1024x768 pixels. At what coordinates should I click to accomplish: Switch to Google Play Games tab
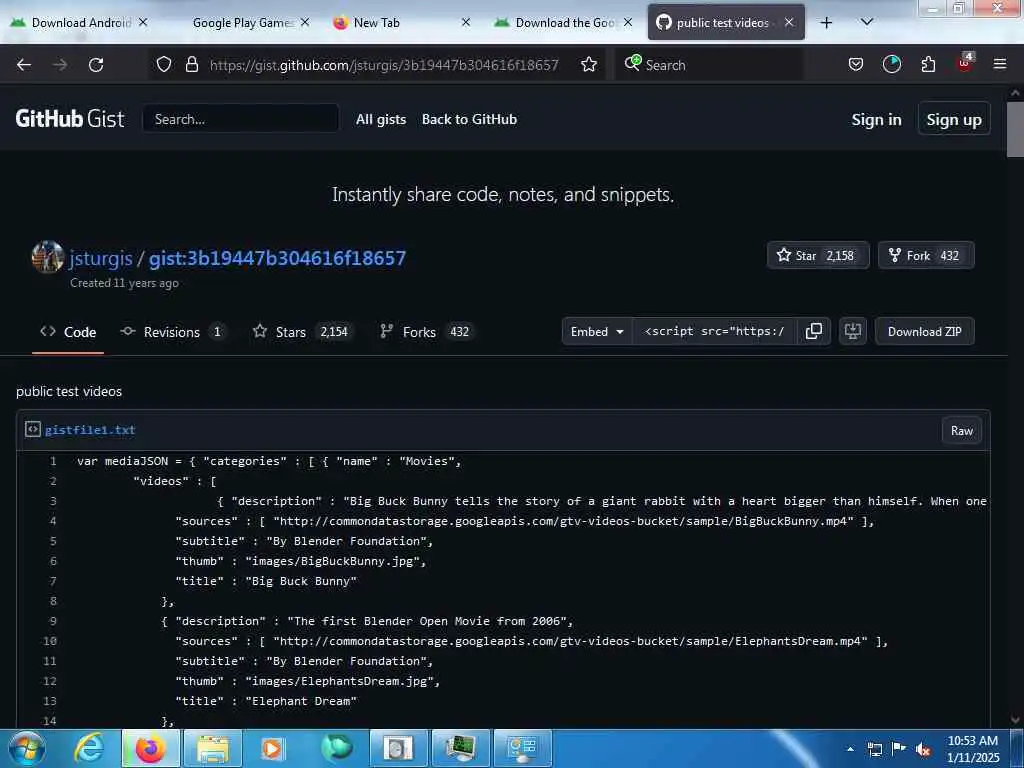pos(242,23)
